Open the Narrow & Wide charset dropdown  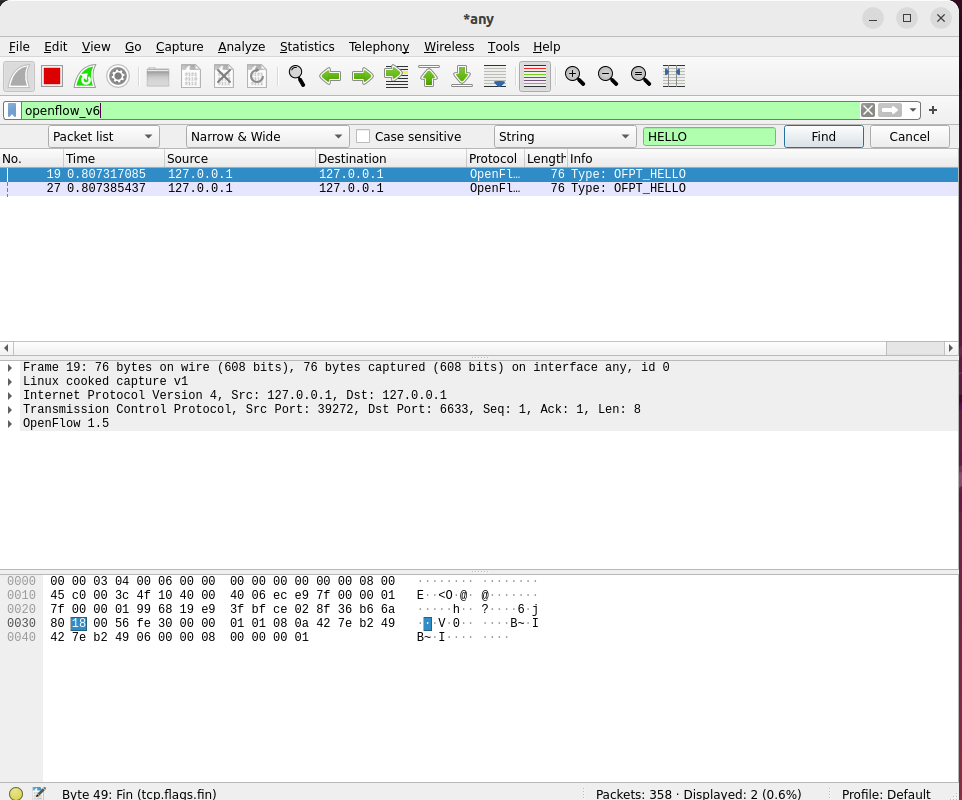[267, 136]
